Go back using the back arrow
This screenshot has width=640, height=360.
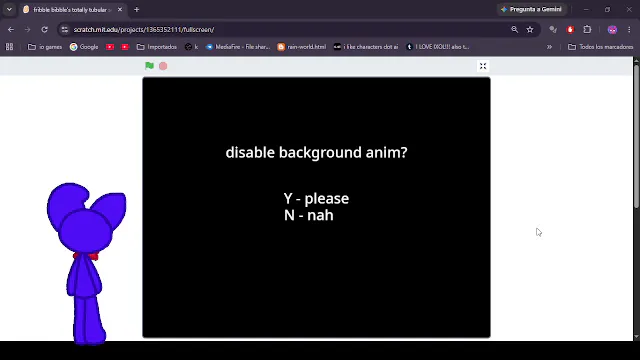pyautogui.click(x=11, y=29)
